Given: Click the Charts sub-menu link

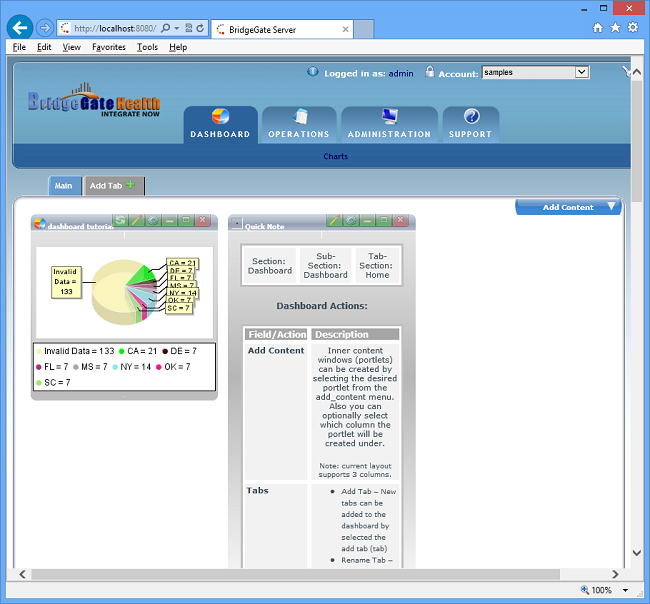Looking at the screenshot, I should tap(335, 157).
